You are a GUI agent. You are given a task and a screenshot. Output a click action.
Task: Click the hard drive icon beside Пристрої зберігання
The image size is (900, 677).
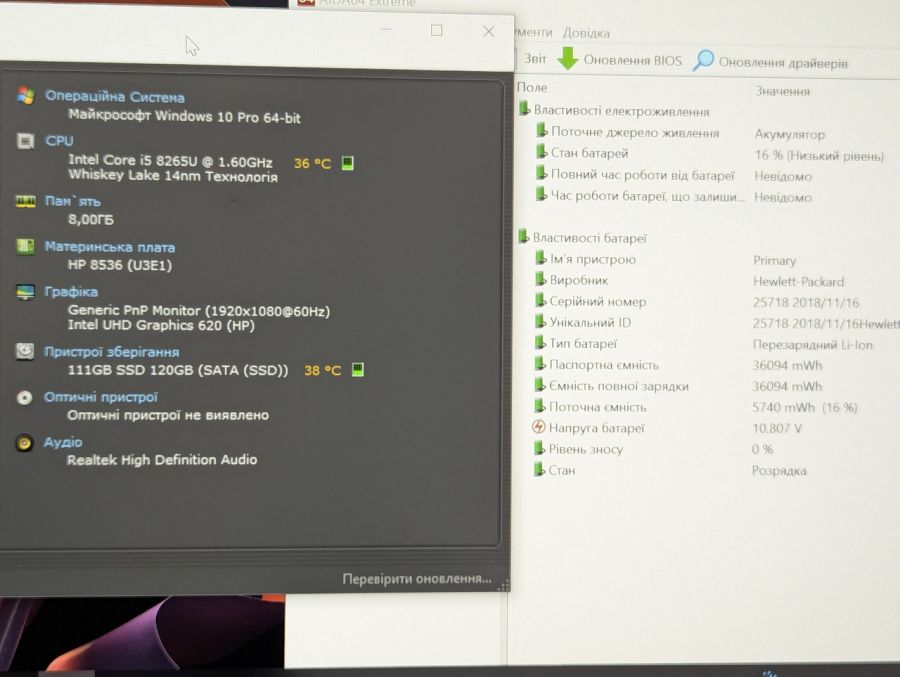coord(25,351)
